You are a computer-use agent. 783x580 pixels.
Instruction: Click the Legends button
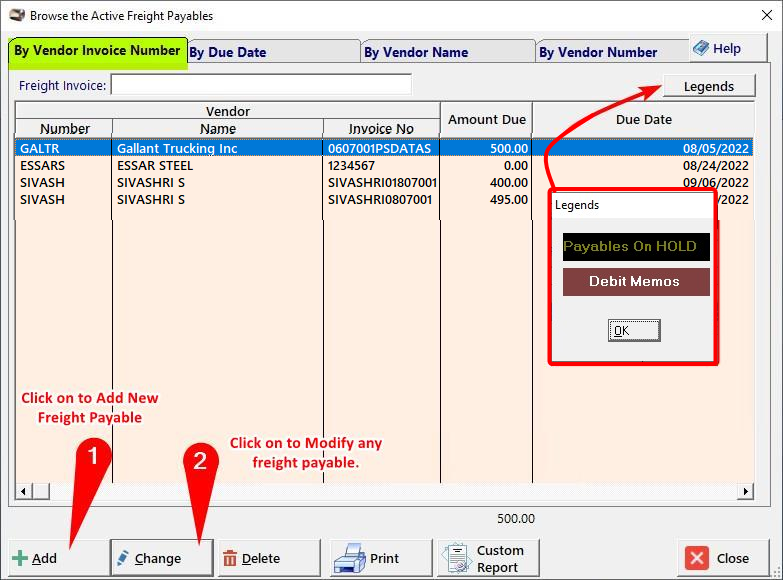coord(708,86)
